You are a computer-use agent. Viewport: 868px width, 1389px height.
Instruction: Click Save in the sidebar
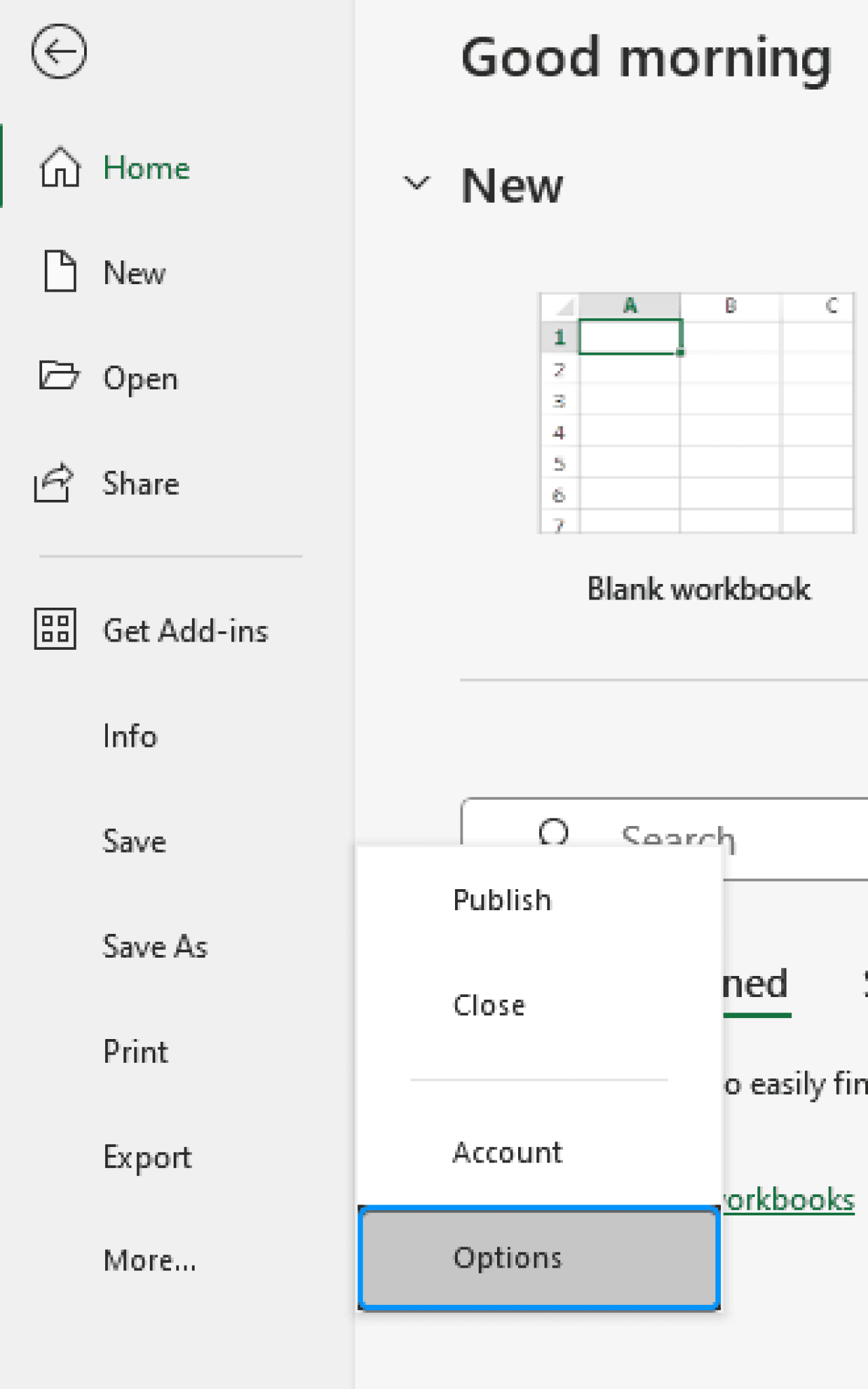click(x=134, y=841)
